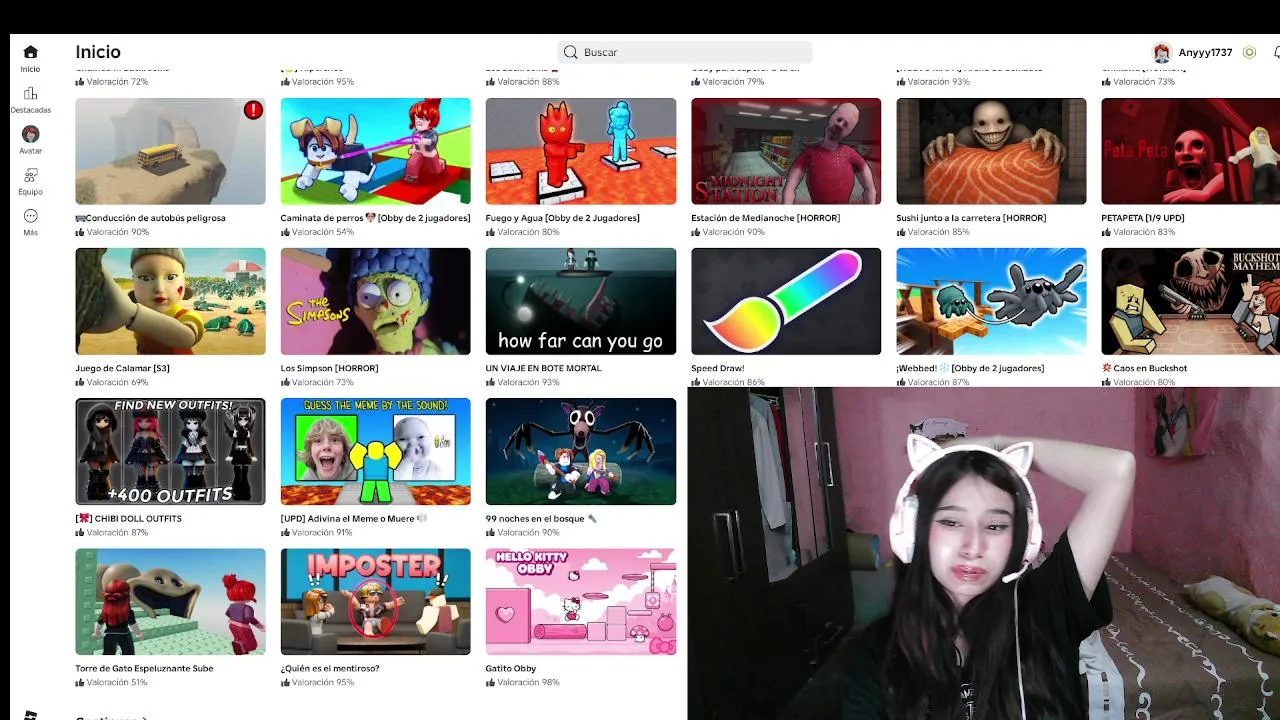Viewport: 1280px width, 720px height.
Task: Open Conducción de autobús peligrosa thumbnail
Action: pyautogui.click(x=170, y=151)
